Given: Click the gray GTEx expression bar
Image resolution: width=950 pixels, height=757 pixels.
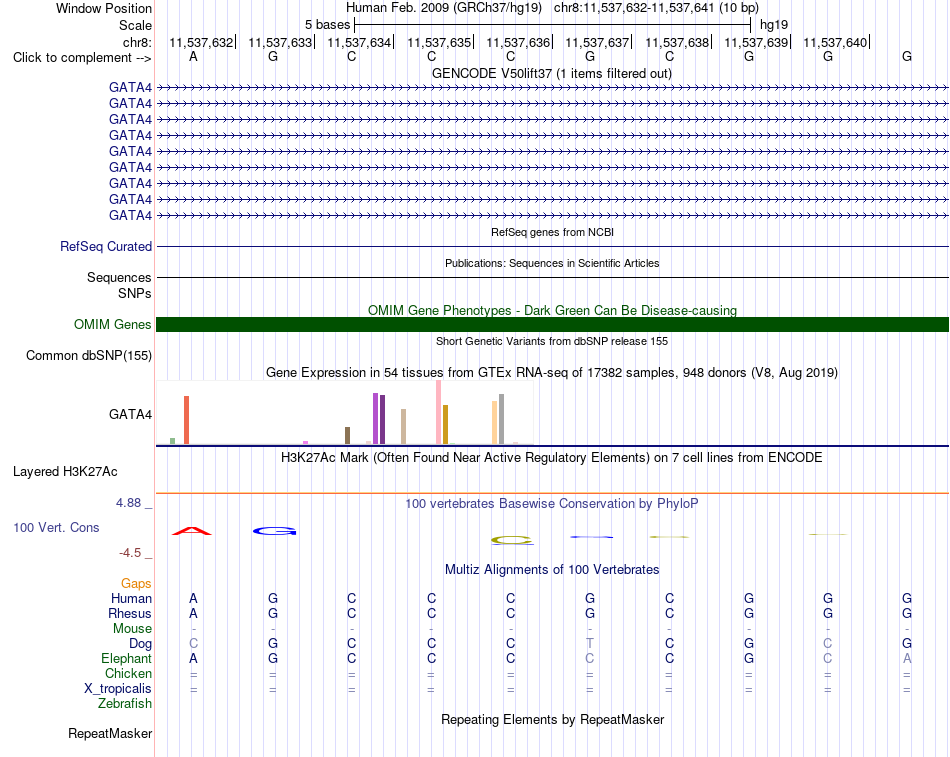Looking at the screenshot, I should pos(501,419).
